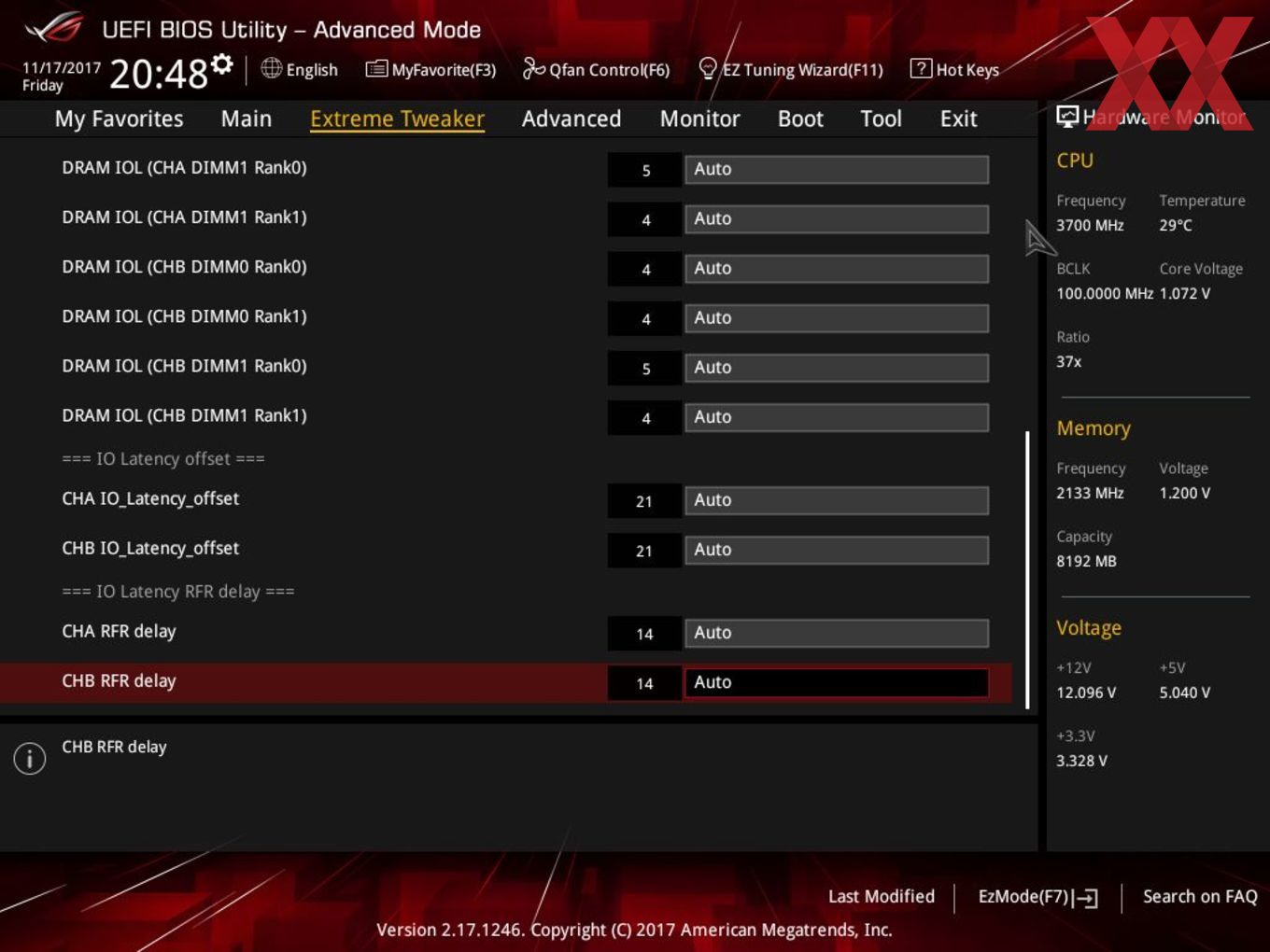Click the EZ Tuning Wizard bulb icon
Screen dimensions: 1270x952
[x=708, y=69]
